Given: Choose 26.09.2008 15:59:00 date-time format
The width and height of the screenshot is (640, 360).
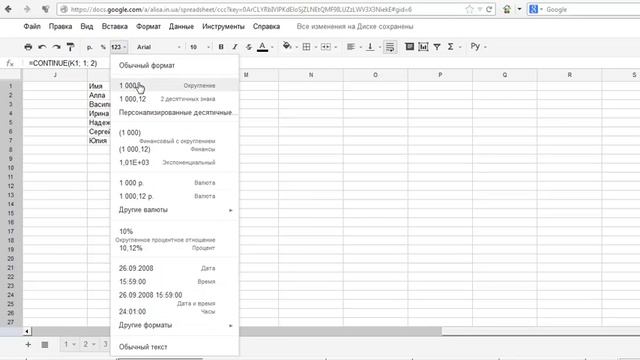Looking at the screenshot, I should pyautogui.click(x=175, y=298).
